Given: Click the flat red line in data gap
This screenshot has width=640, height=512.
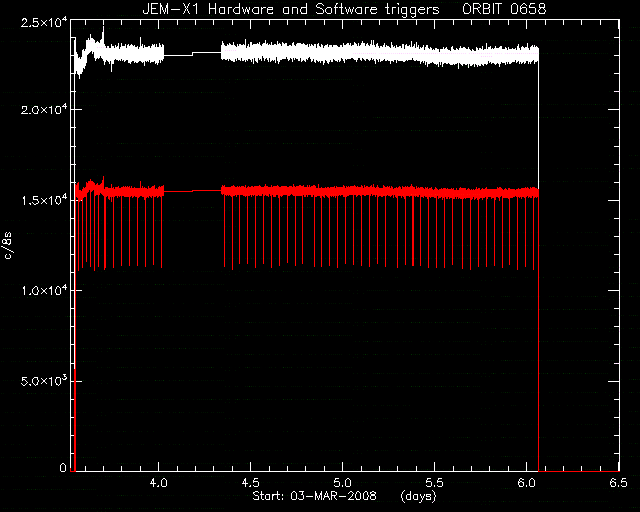Looking at the screenshot, I should 193,191.
